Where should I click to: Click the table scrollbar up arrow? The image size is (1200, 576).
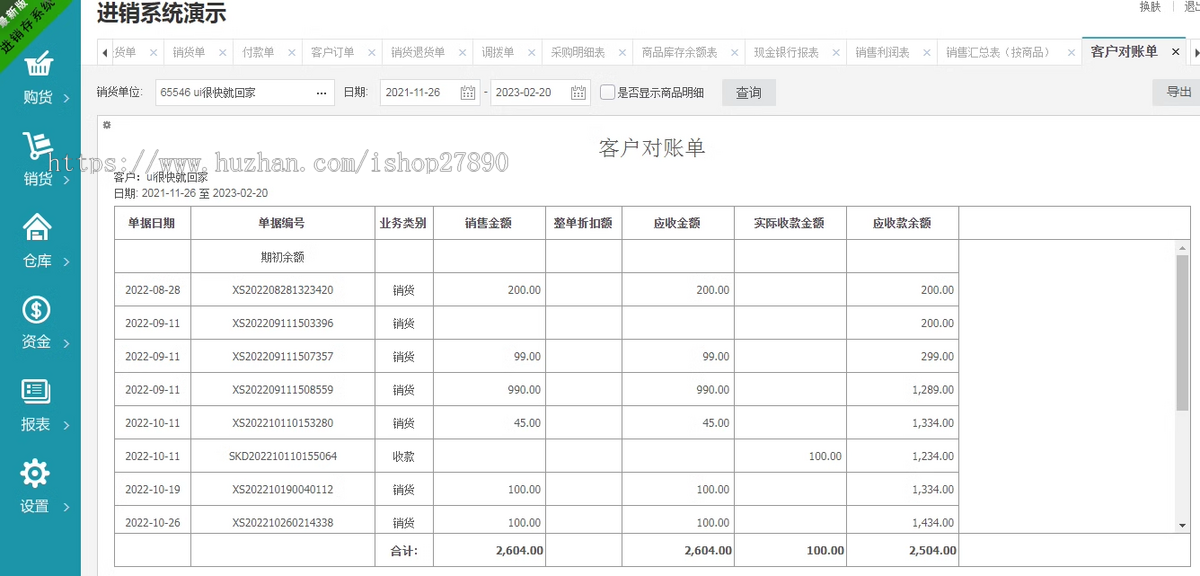(x=1183, y=247)
